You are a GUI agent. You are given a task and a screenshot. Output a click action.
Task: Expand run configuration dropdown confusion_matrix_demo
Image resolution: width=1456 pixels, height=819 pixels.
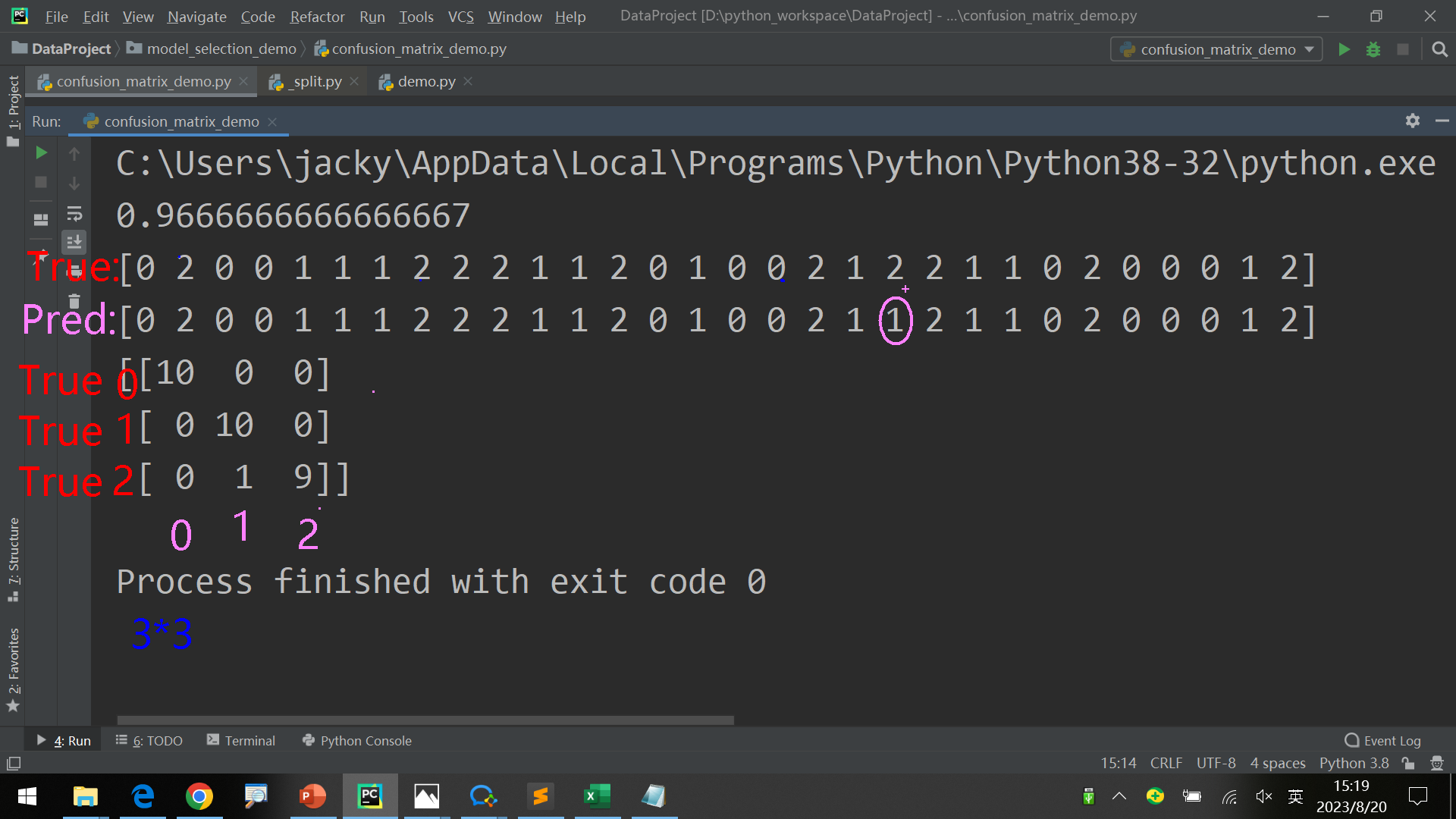click(1216, 49)
